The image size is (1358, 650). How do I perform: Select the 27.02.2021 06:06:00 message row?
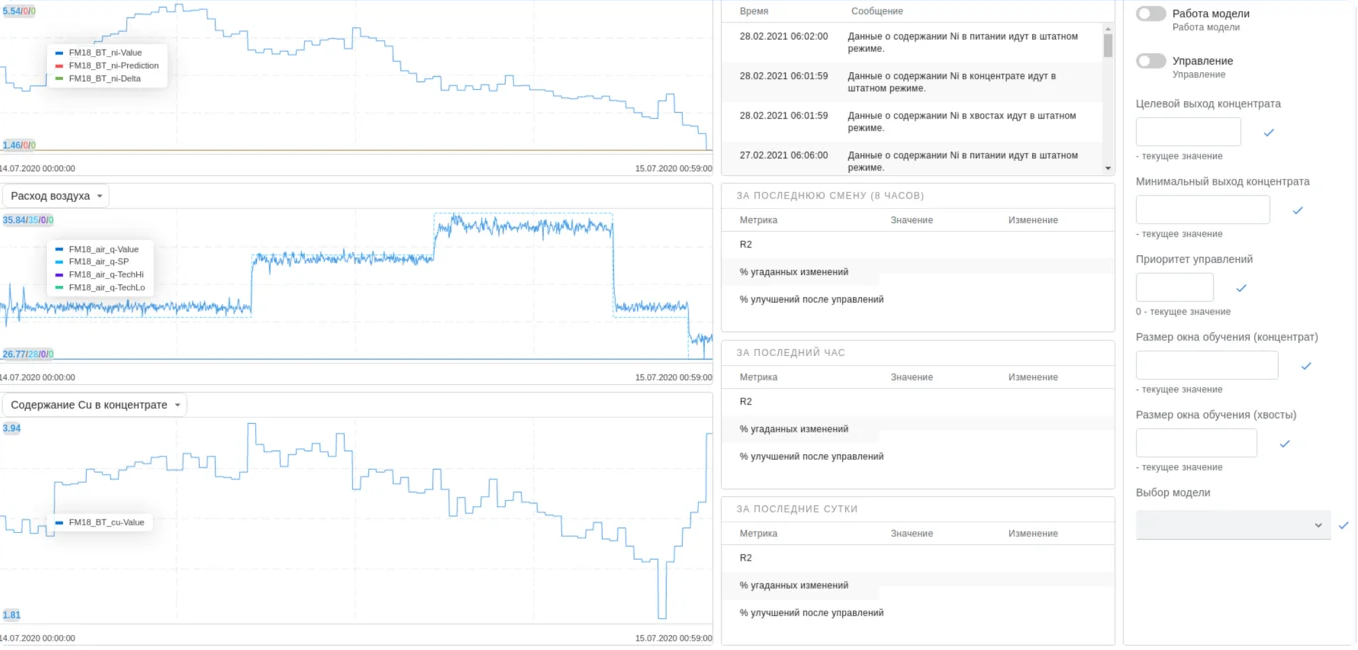pos(912,161)
